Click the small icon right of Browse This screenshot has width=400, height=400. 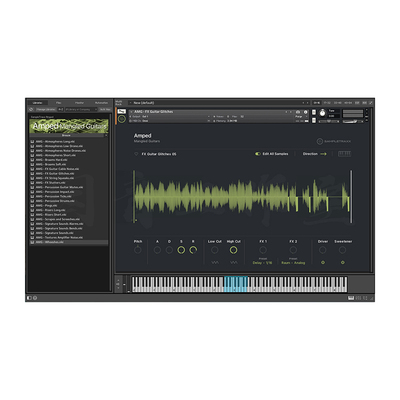point(106,135)
